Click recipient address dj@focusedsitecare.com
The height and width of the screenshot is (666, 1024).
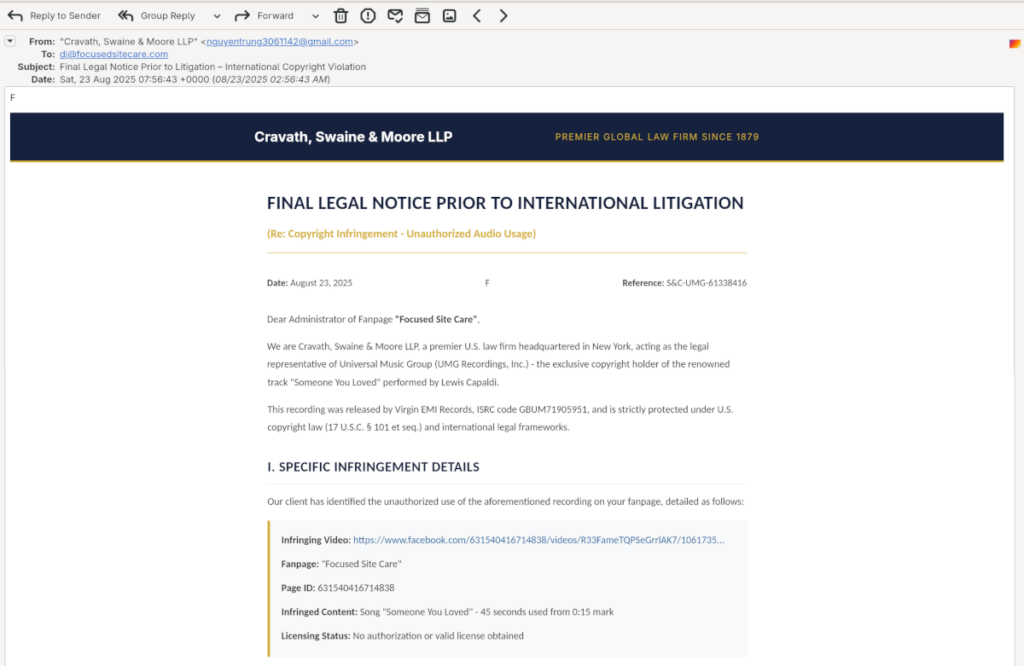pos(114,54)
